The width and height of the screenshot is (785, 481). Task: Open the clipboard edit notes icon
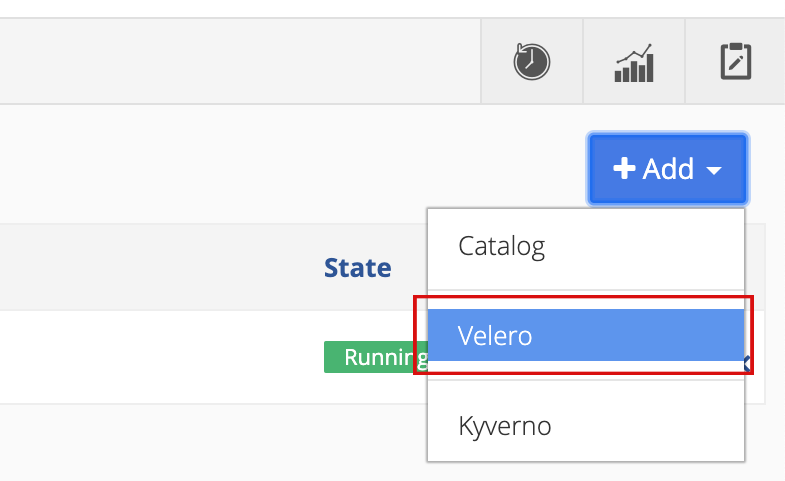[735, 61]
